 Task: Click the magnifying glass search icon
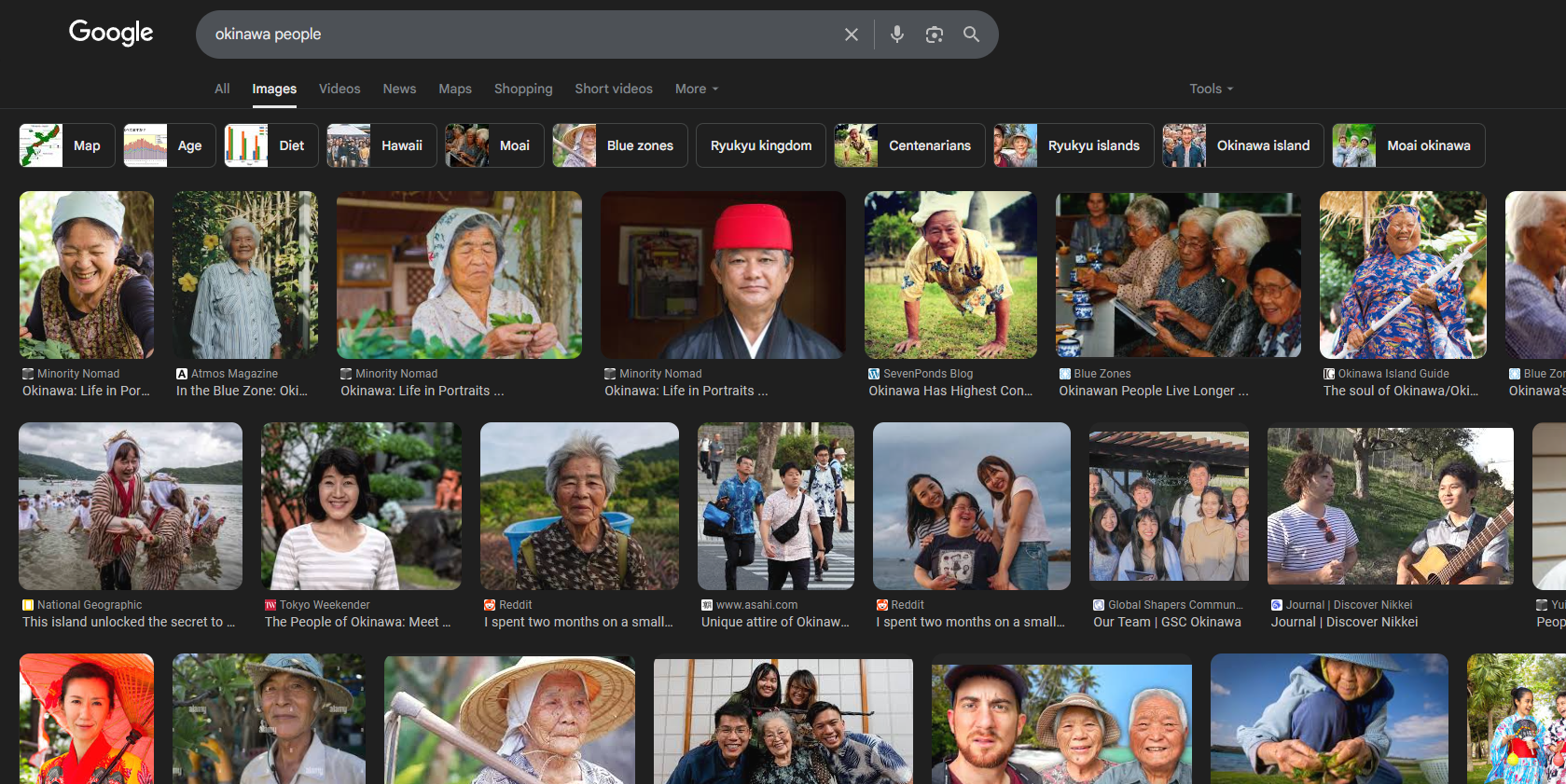pyautogui.click(x=971, y=34)
